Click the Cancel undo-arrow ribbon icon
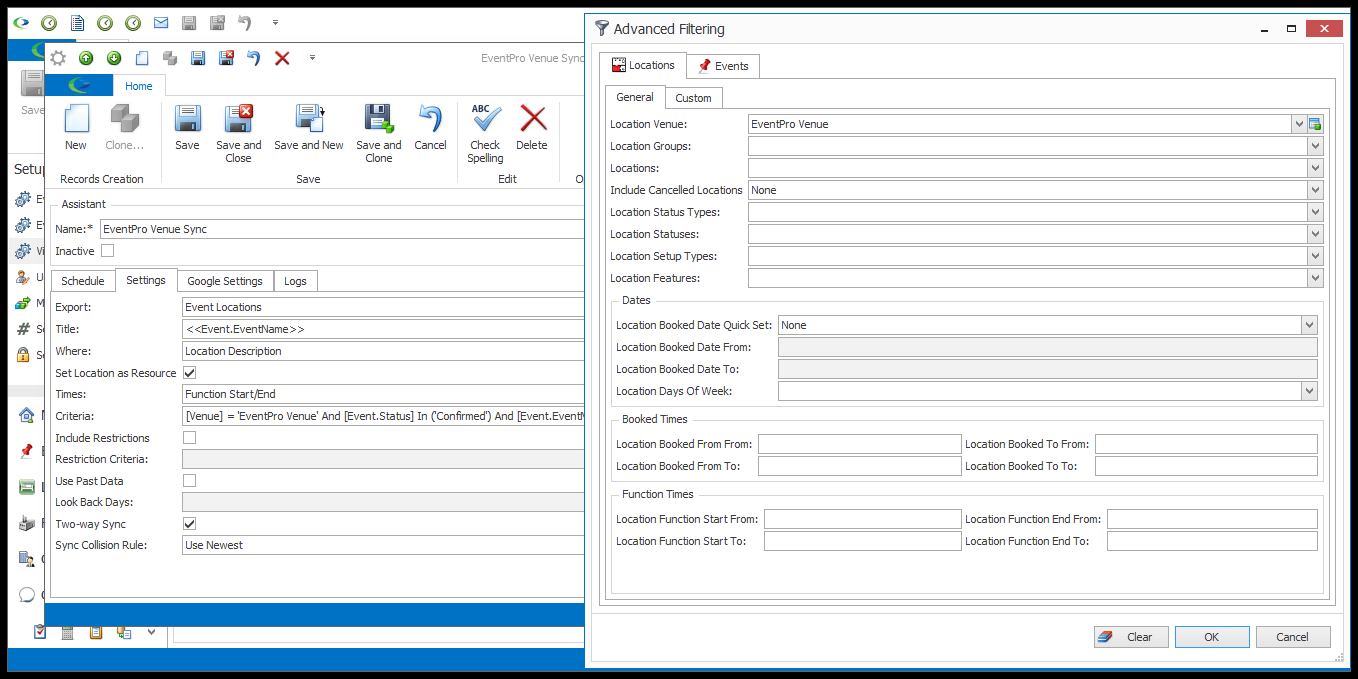 pyautogui.click(x=430, y=119)
